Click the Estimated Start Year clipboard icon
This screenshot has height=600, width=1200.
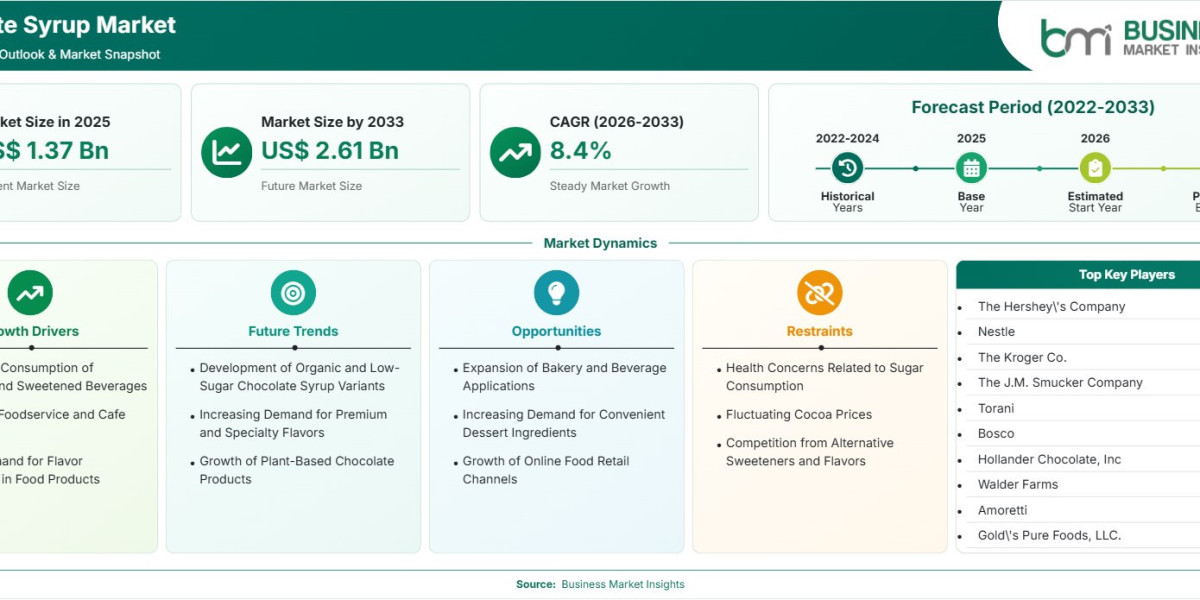coord(1095,167)
